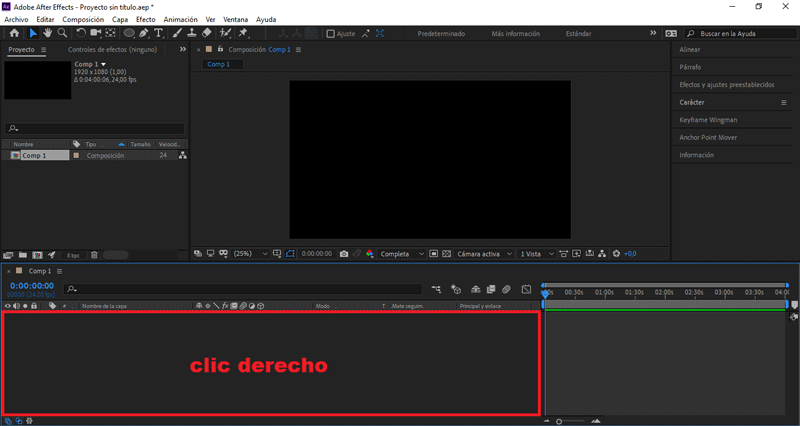Select the Puppet Pin tool
The width and height of the screenshot is (800, 426).
[x=243, y=33]
